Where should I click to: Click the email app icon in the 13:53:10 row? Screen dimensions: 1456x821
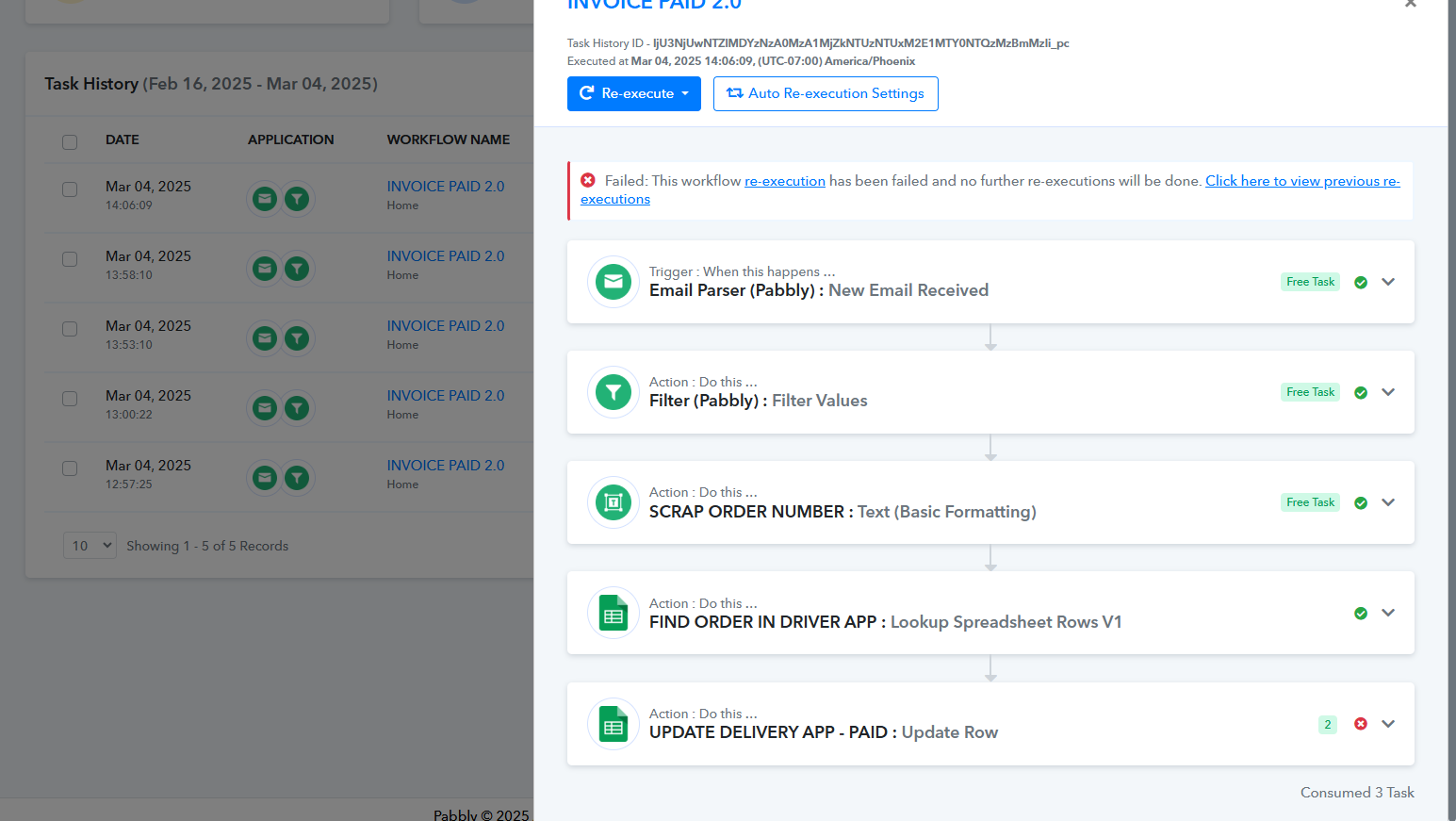(265, 338)
